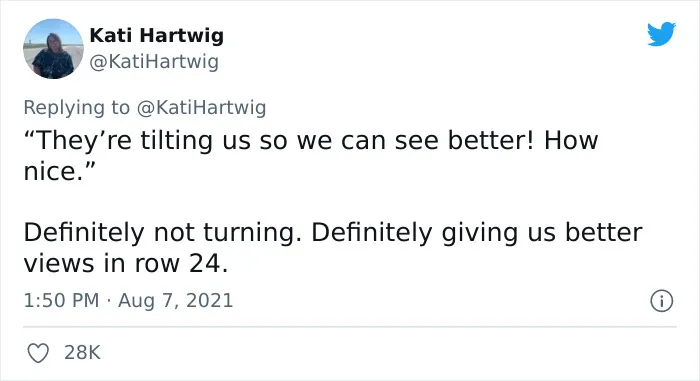Click the 28K likes count
The width and height of the screenshot is (700, 381).
pos(82,352)
